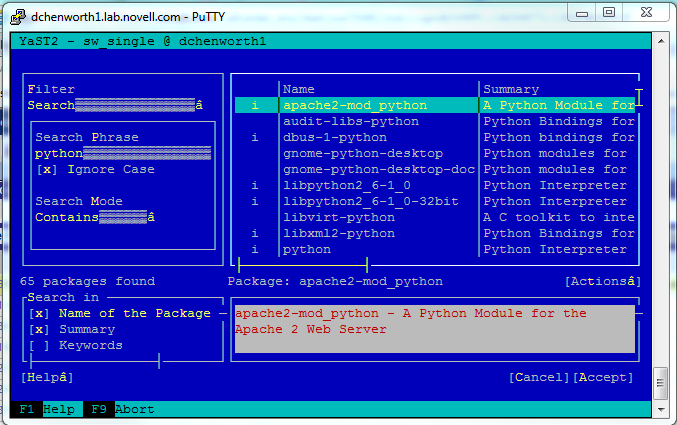Click the package list horizontal scrollbar
Image resolution: width=677 pixels, height=425 pixels.
coord(303,265)
